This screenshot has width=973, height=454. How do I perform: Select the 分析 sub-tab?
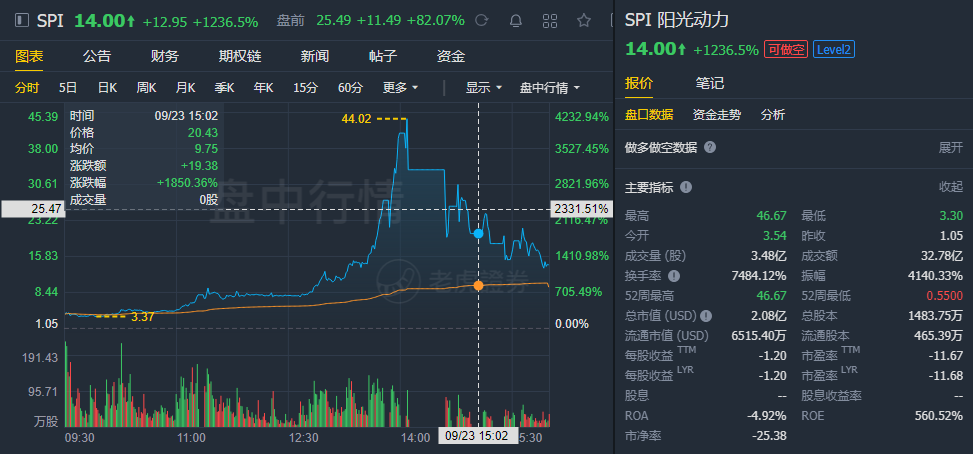pyautogui.click(x=773, y=115)
